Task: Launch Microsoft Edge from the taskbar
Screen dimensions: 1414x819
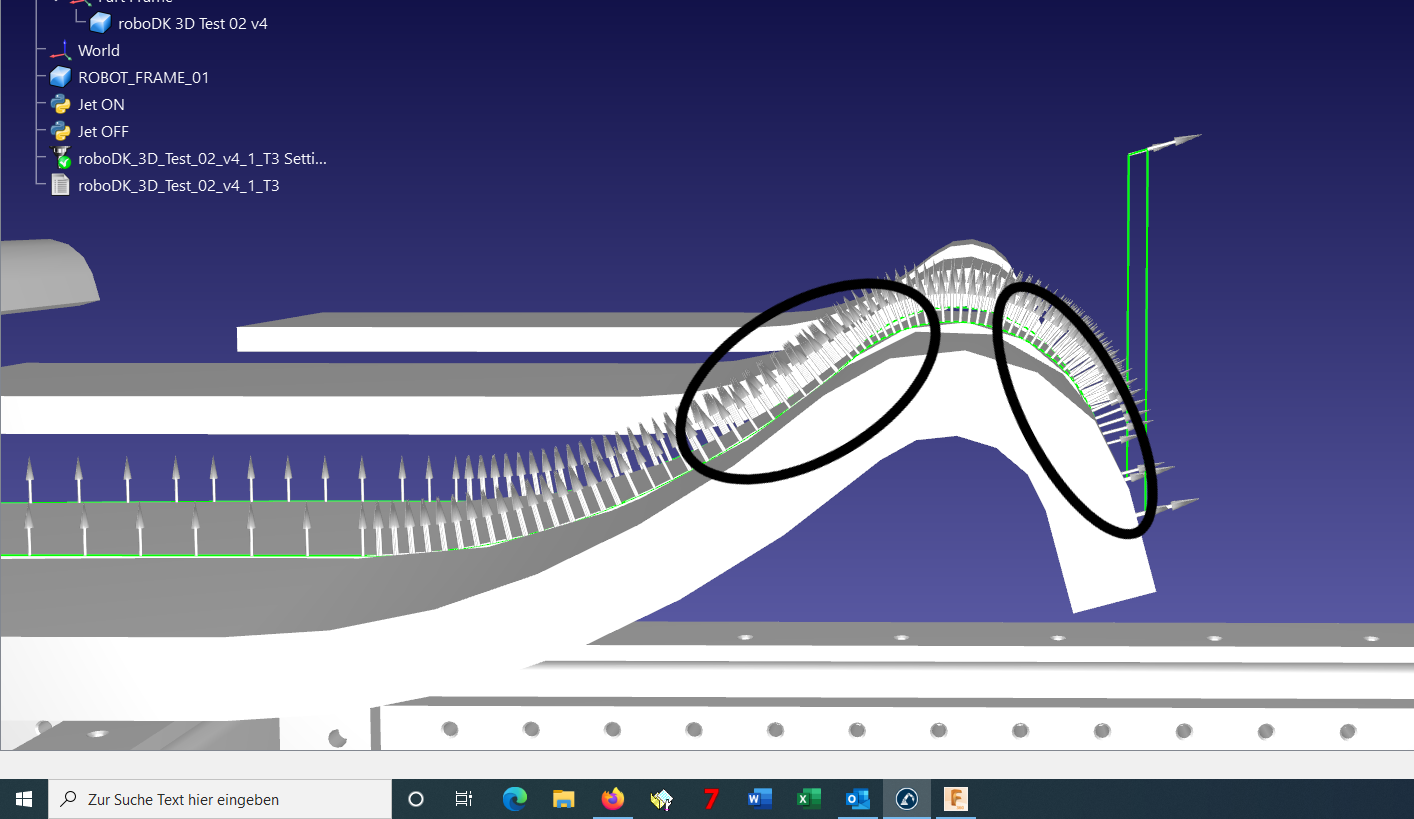Action: click(x=515, y=799)
